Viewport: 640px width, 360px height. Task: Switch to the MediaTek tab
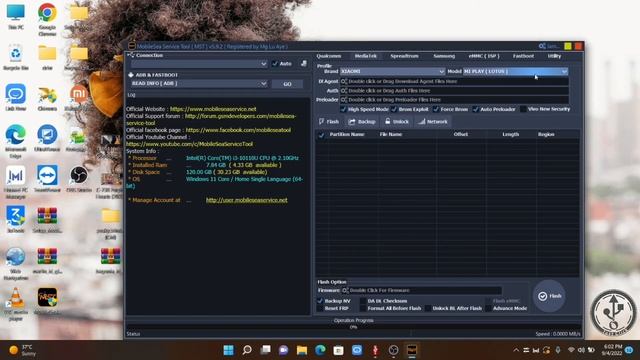[366, 56]
